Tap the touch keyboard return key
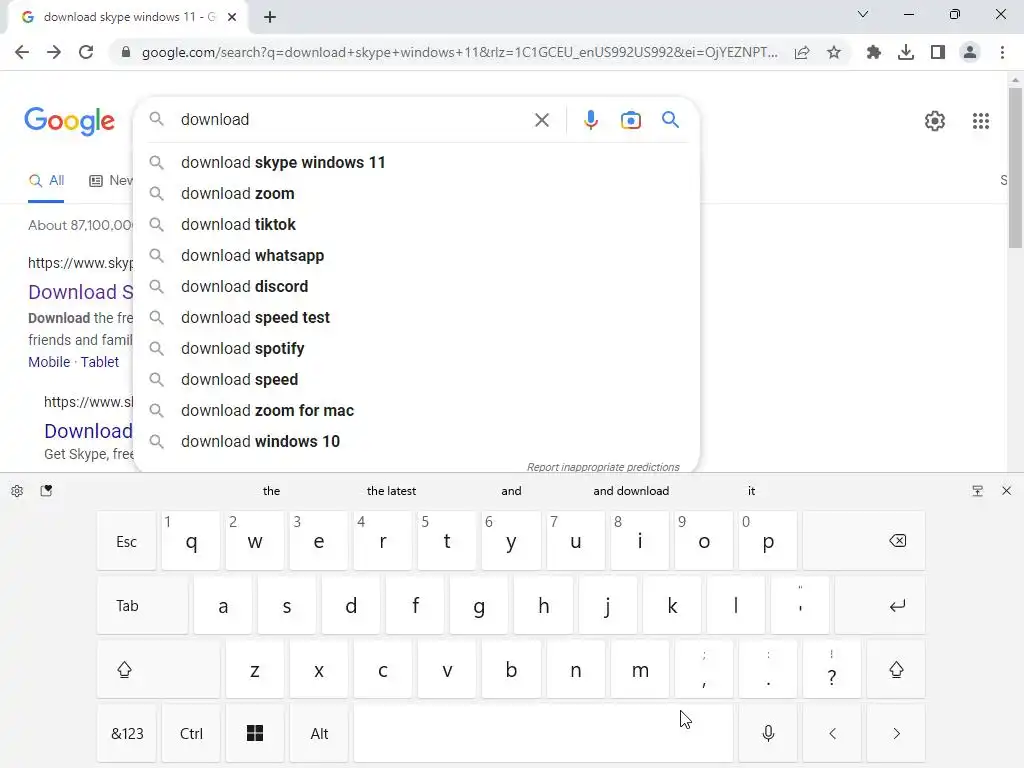This screenshot has width=1024, height=768. (880, 605)
